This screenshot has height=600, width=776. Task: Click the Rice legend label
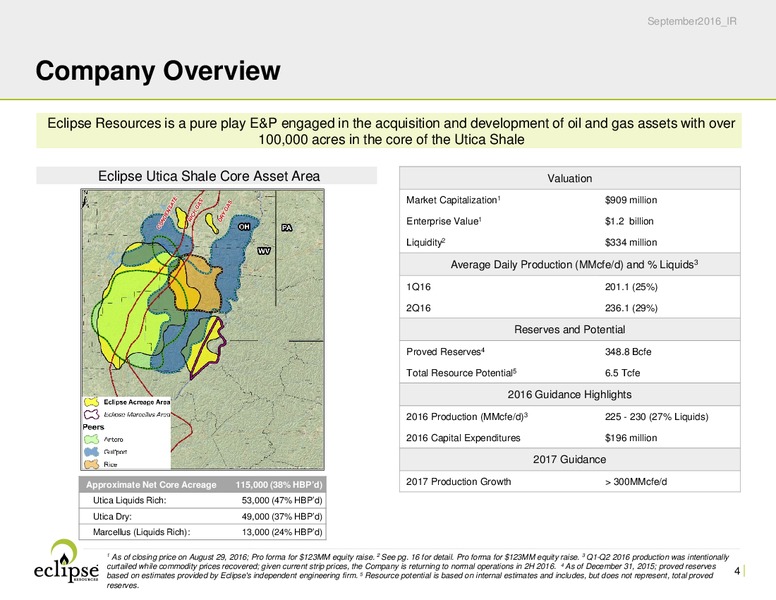click(x=110, y=464)
